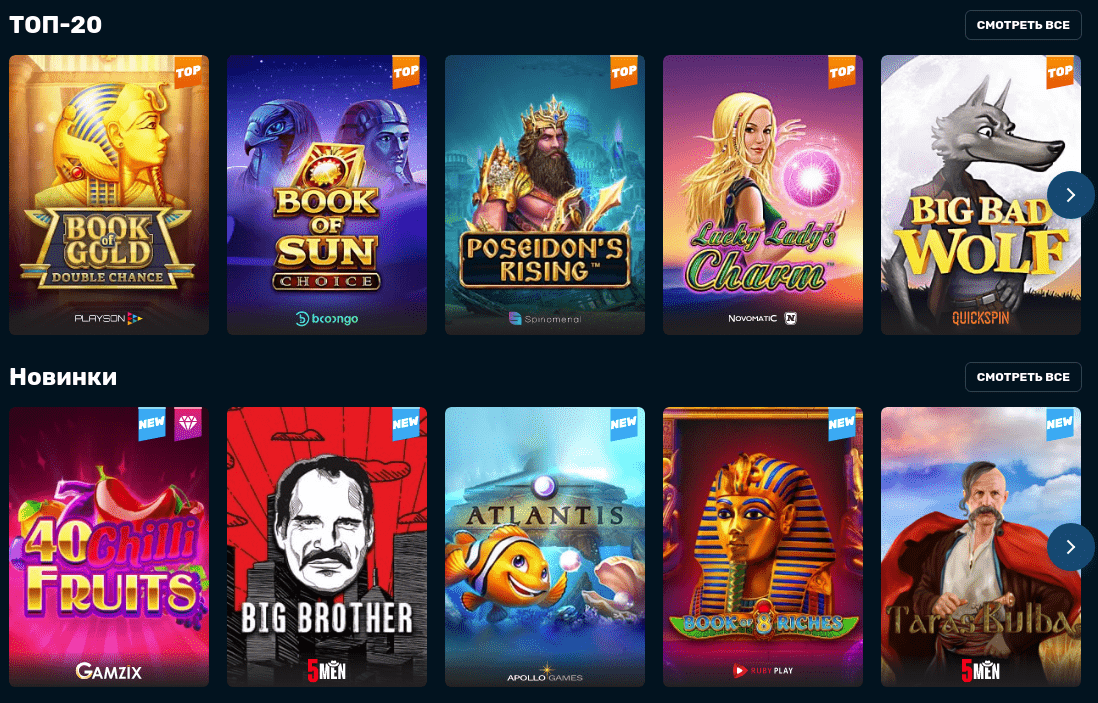The image size is (1098, 703).
Task: Click СМОТРЕТЬ ВСЕ for the Новинки section
Action: coord(1023,377)
